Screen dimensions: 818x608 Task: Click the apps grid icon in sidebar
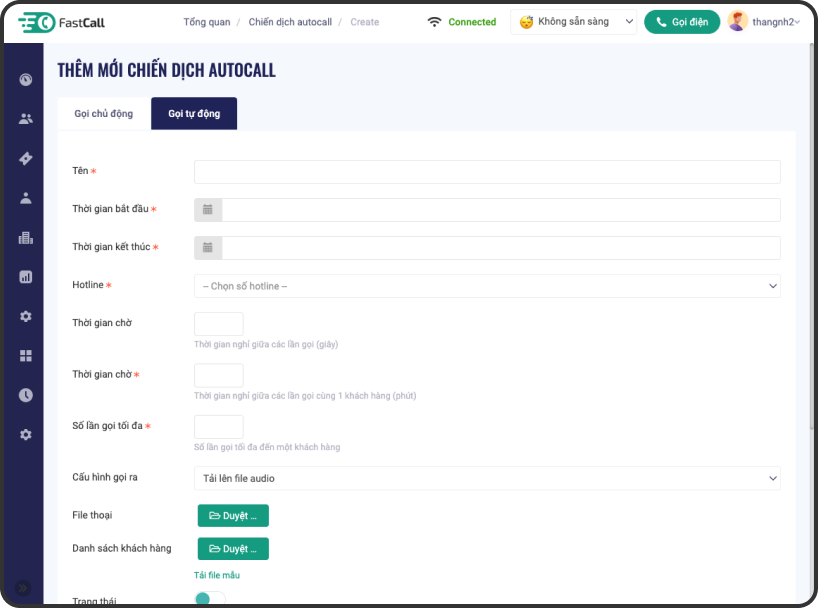click(25, 355)
